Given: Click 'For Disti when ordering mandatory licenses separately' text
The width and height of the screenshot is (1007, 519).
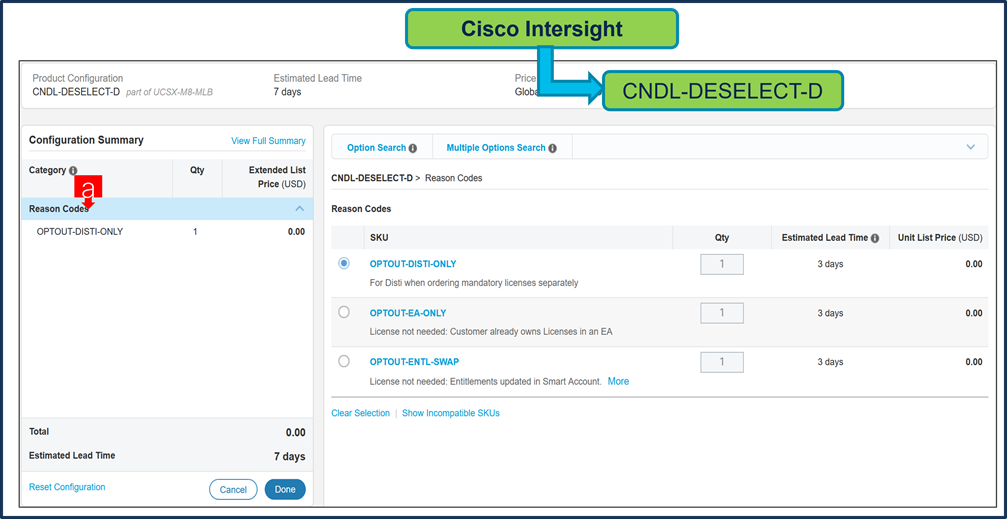Looking at the screenshot, I should (x=474, y=283).
